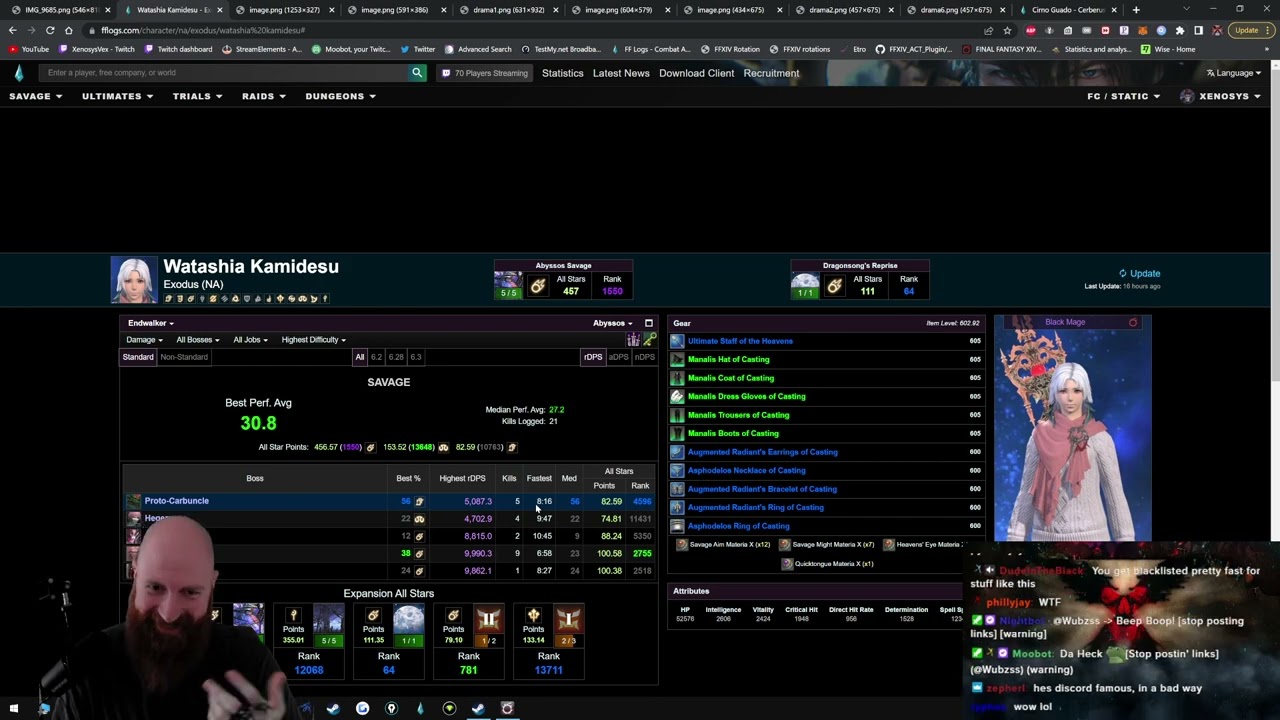Open the Damage metric dropdown
The width and height of the screenshot is (1280, 720).
(x=144, y=340)
